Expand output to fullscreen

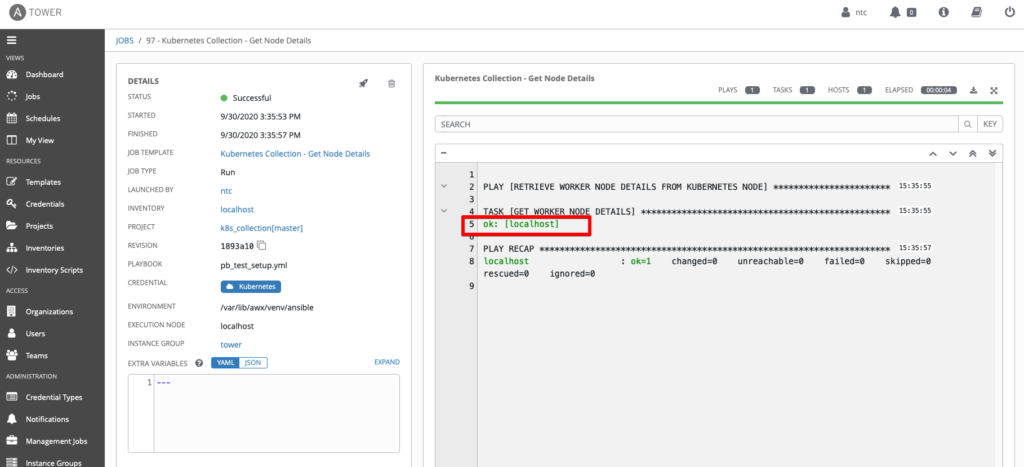(x=994, y=90)
